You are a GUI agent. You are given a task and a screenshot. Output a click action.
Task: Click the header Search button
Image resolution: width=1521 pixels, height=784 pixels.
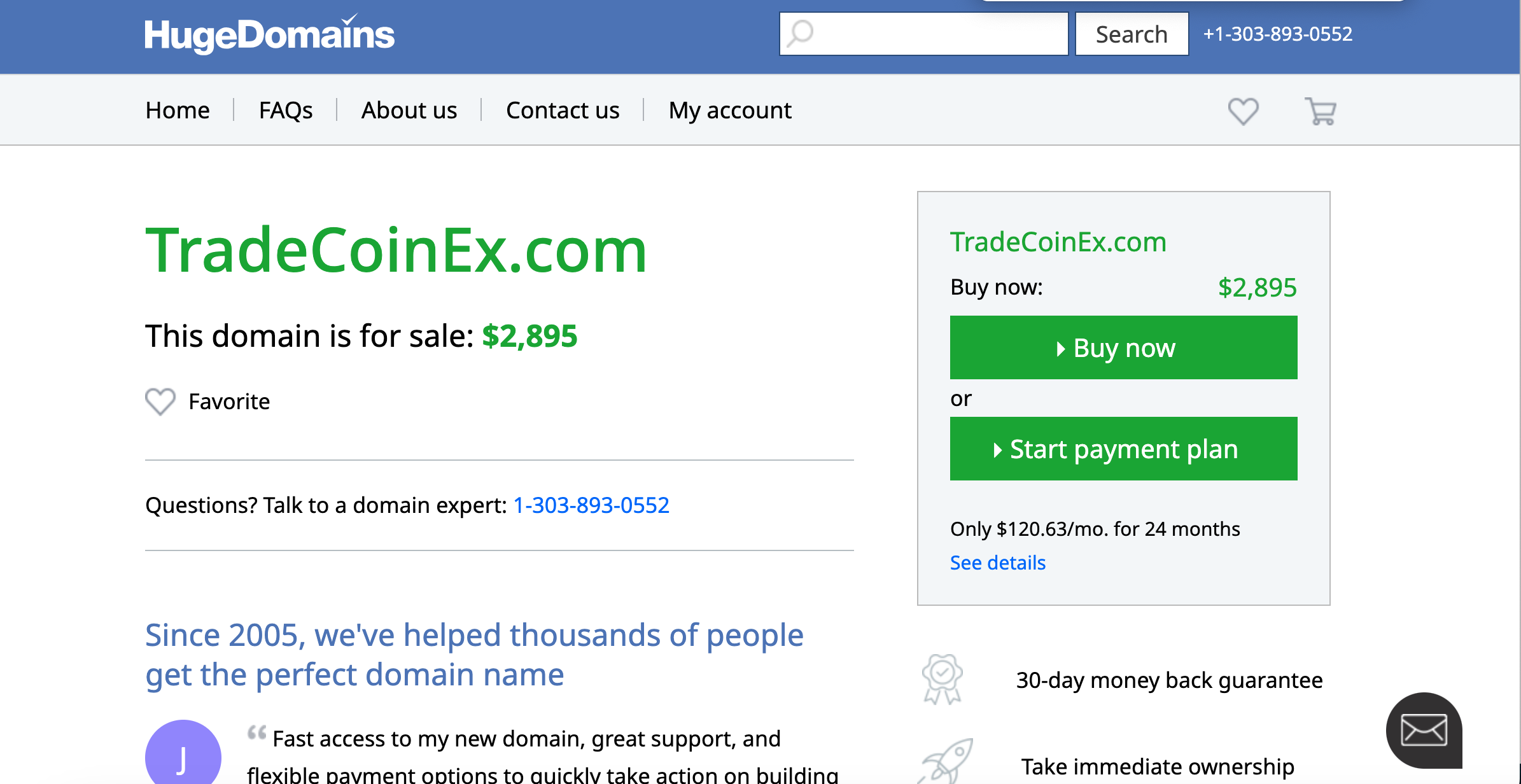click(1132, 34)
